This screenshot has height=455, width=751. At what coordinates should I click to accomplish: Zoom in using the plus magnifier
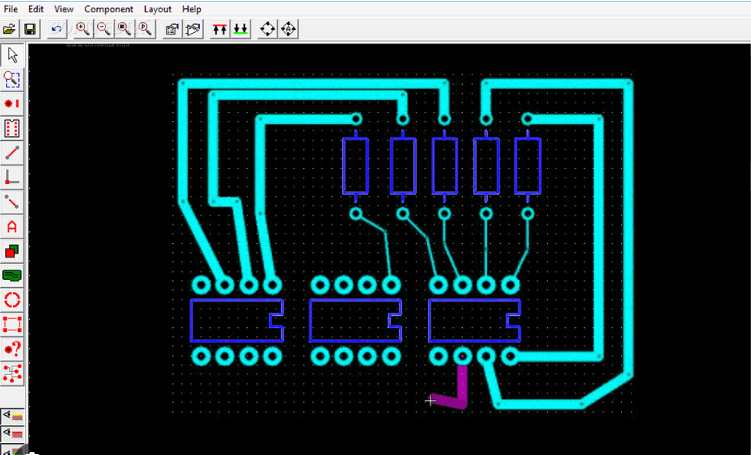[83, 29]
